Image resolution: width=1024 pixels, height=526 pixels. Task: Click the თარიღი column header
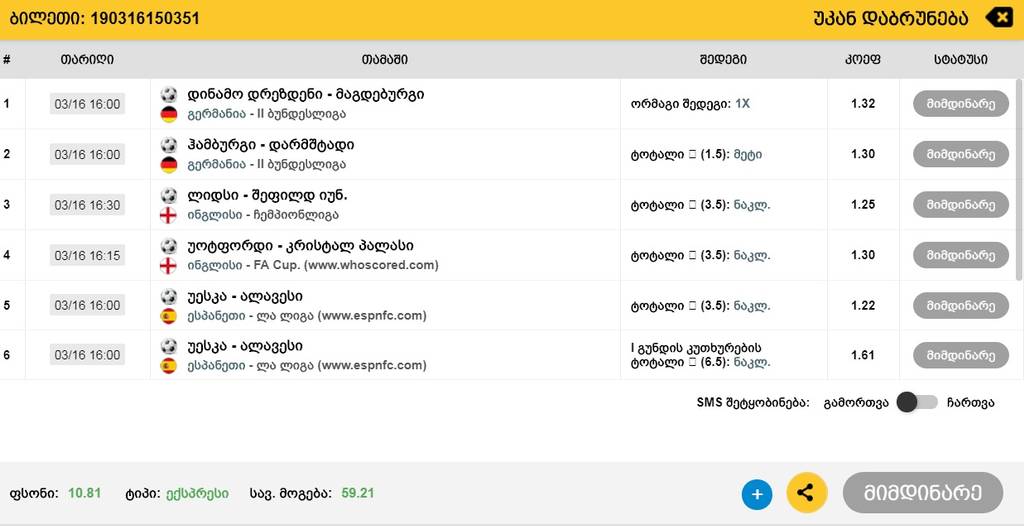87,59
